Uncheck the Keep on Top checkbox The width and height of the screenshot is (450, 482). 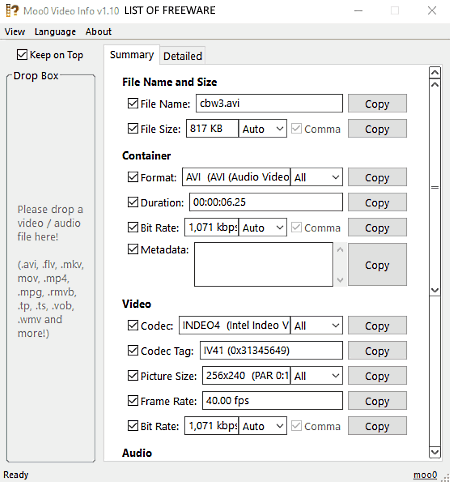pos(22,54)
